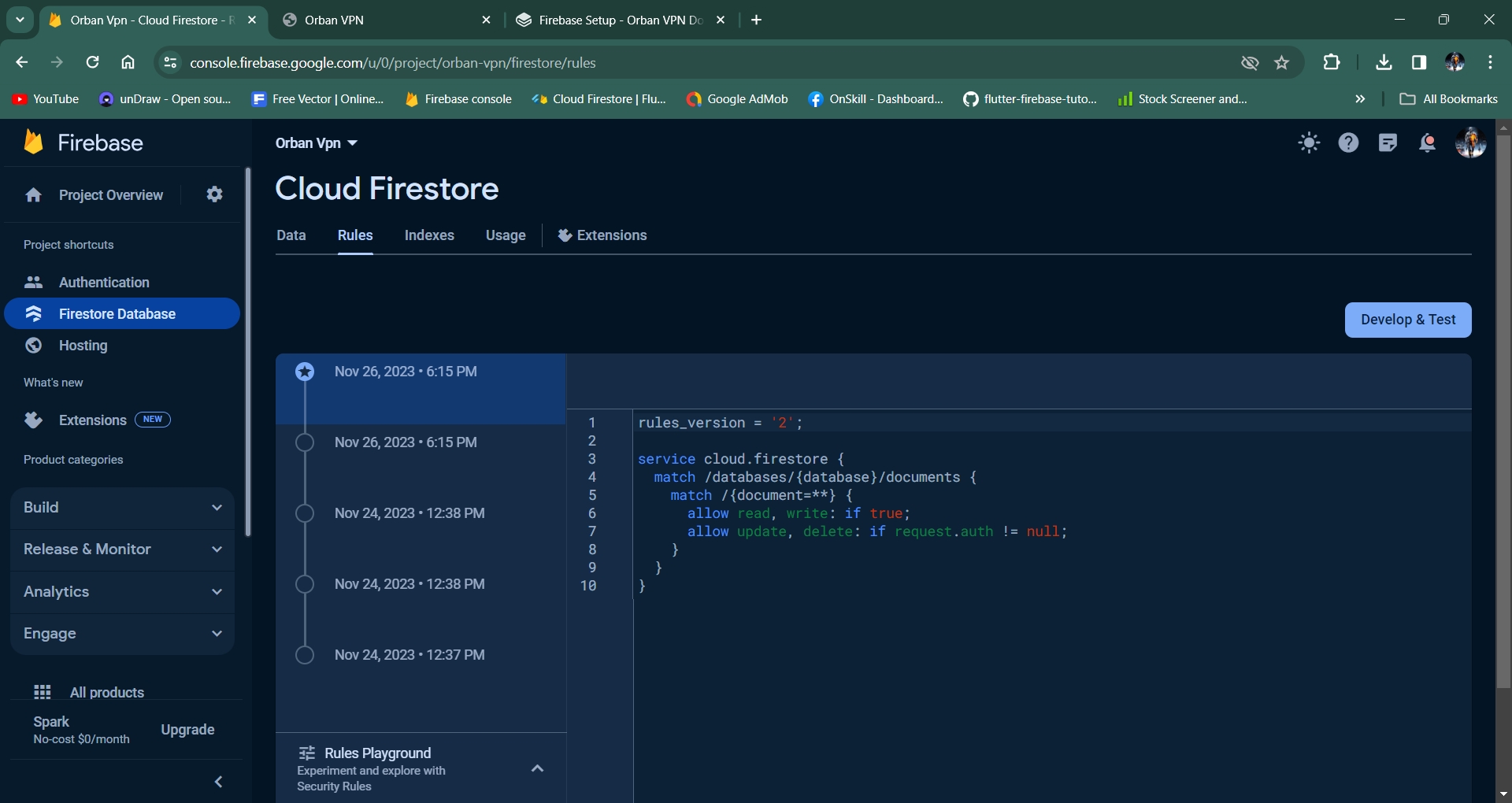Click the release notes chat icon
The height and width of the screenshot is (803, 1512).
(1388, 142)
